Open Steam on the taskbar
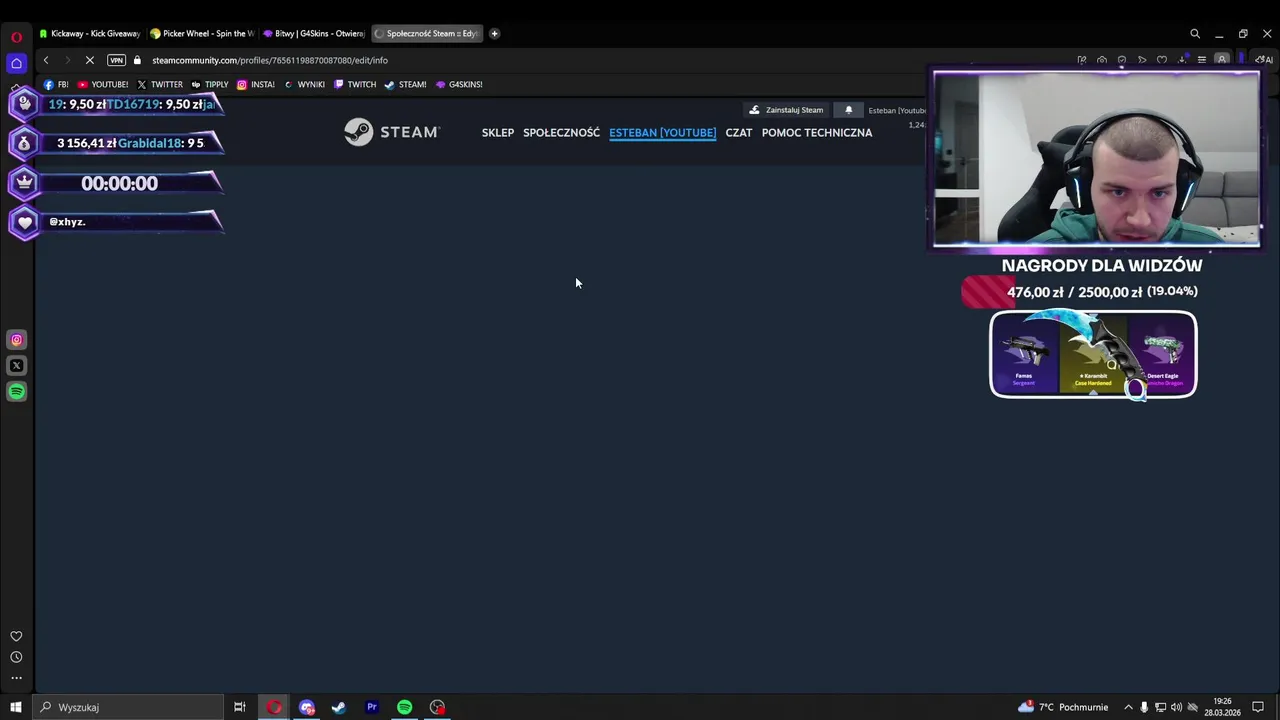 click(x=339, y=707)
